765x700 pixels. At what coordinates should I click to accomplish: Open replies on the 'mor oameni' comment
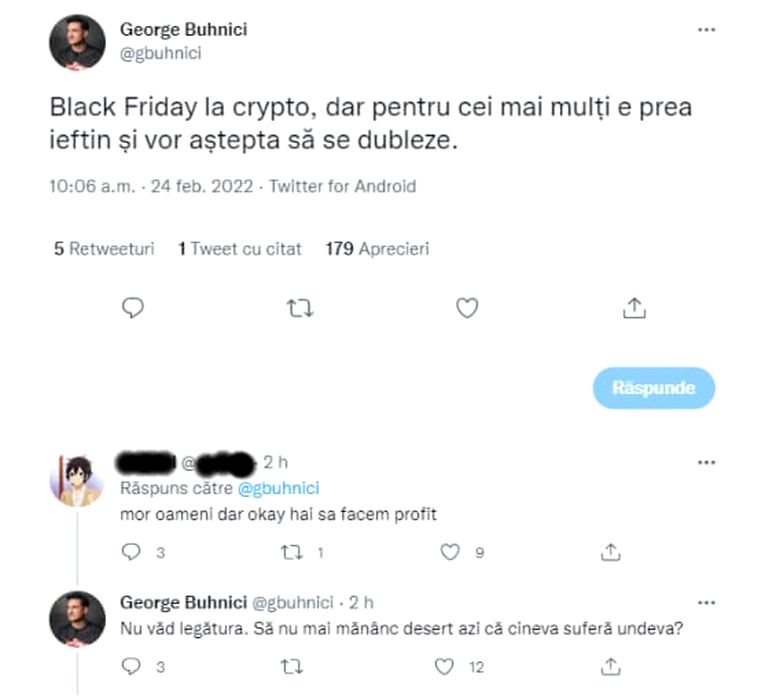pyautogui.click(x=131, y=552)
